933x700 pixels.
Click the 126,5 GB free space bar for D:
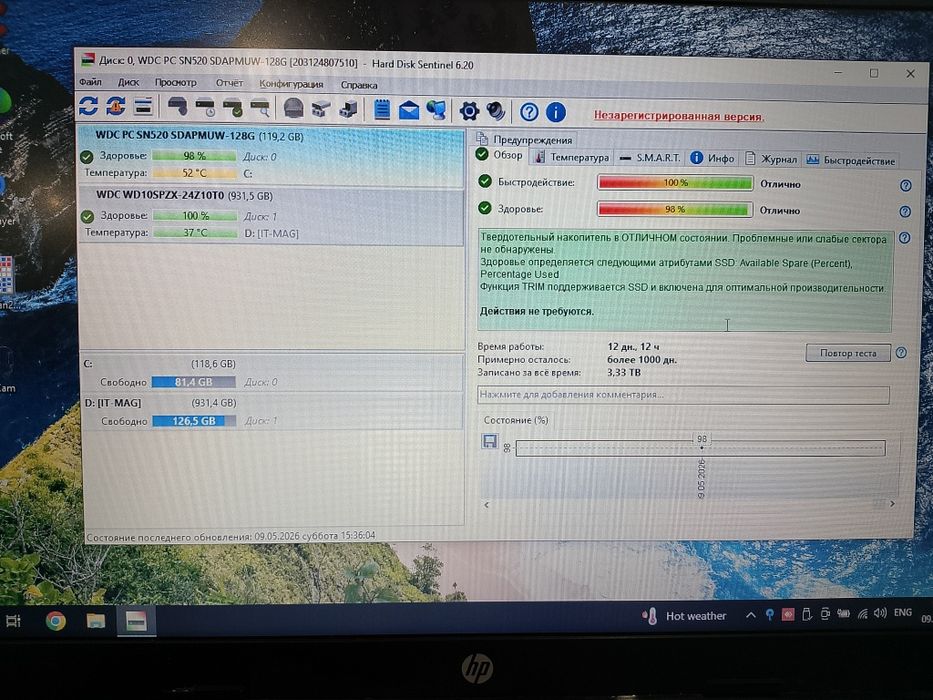pyautogui.click(x=194, y=421)
